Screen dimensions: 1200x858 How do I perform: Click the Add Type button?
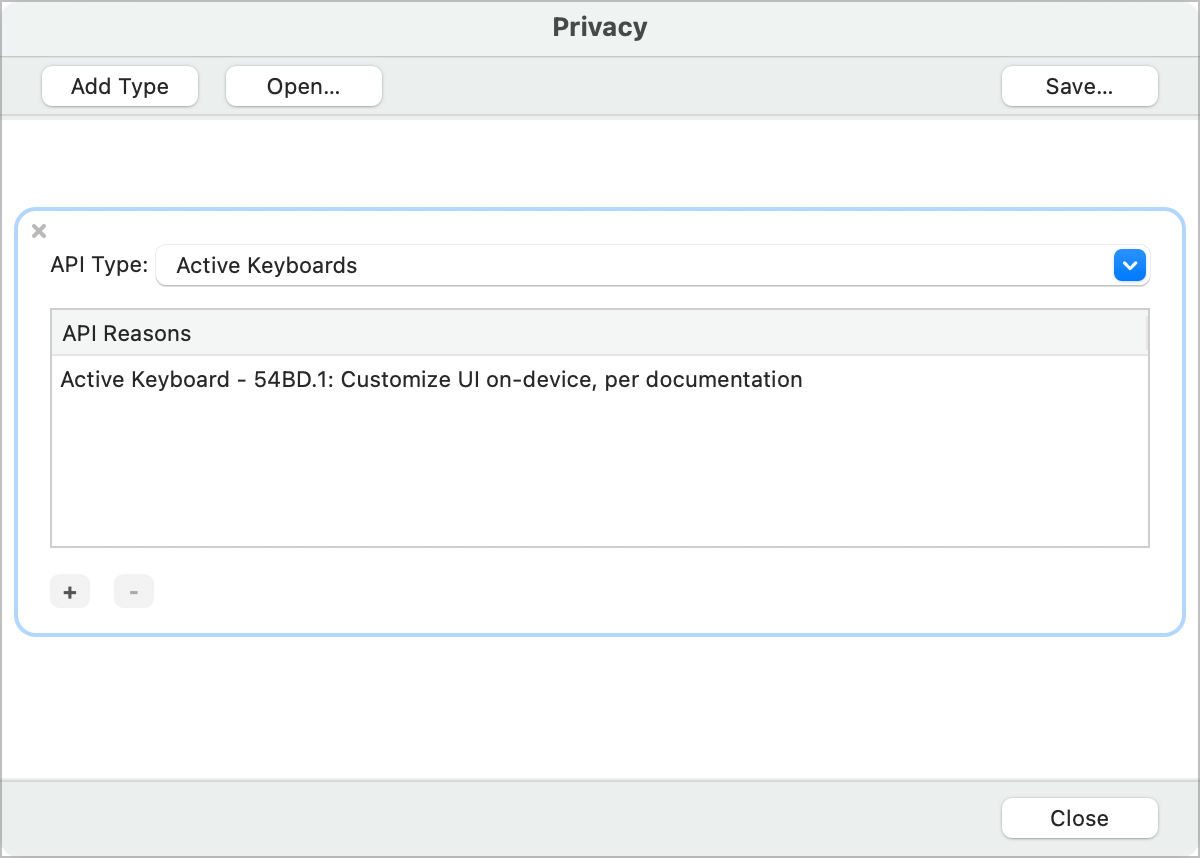(x=120, y=86)
